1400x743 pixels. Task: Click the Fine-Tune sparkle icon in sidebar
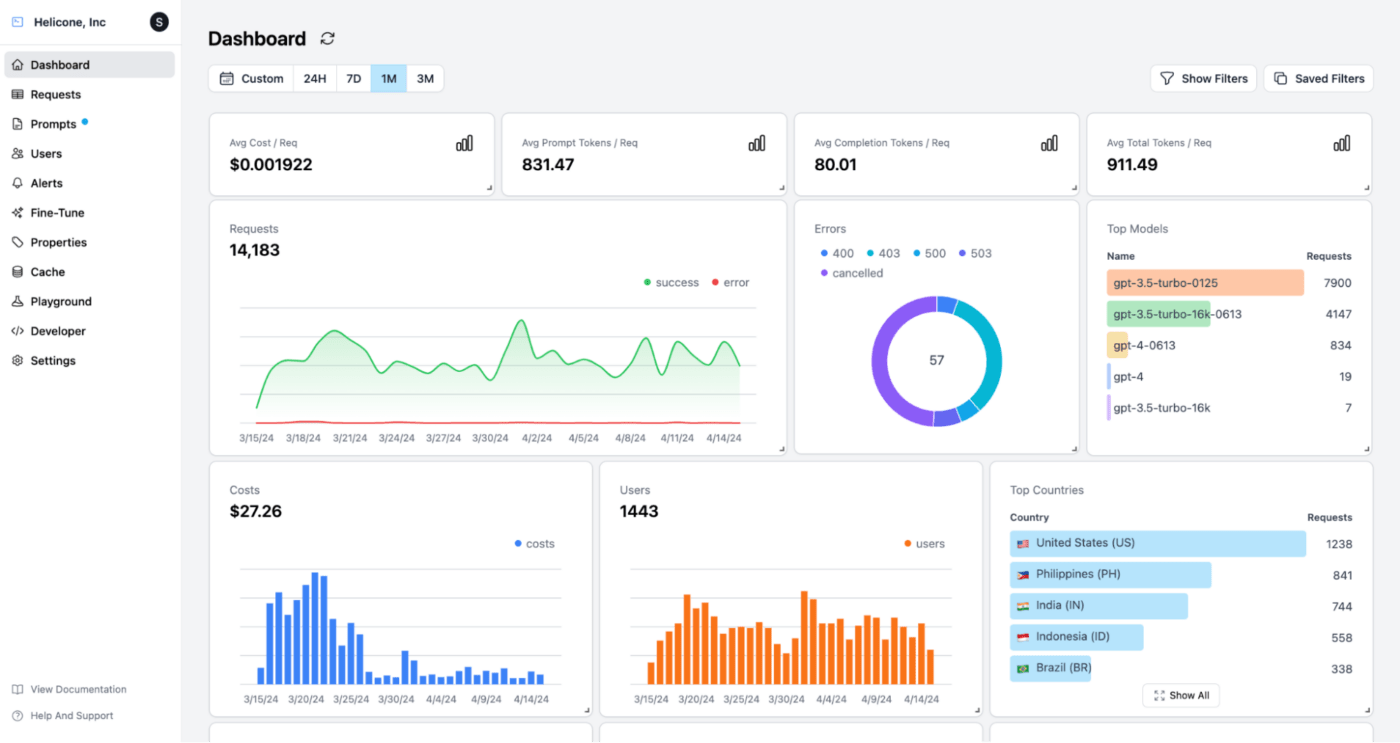(x=17, y=213)
